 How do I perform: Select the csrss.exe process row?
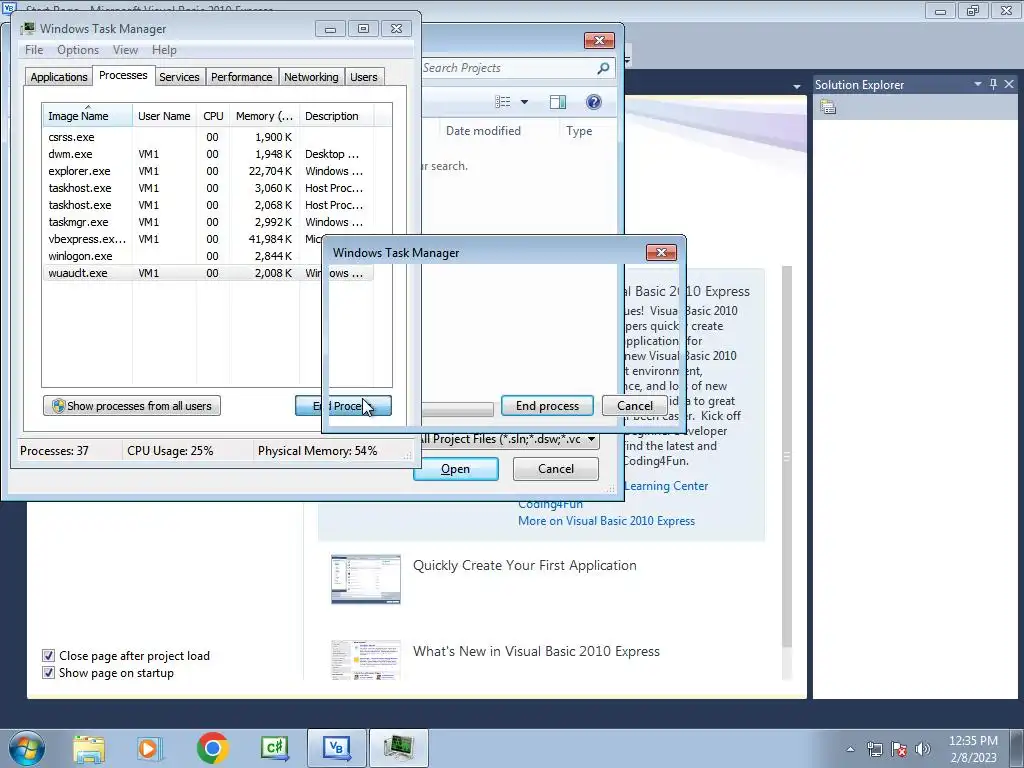(208, 137)
